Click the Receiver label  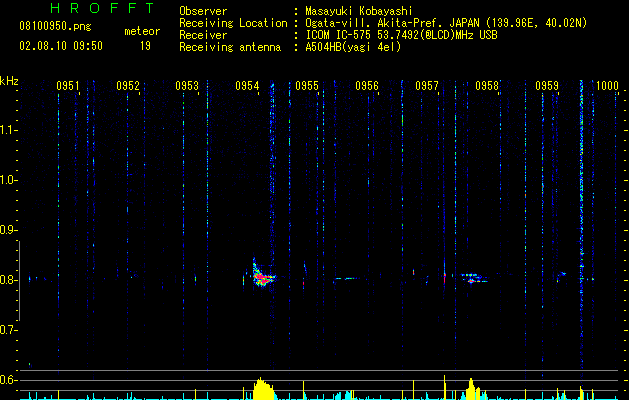tap(203, 35)
